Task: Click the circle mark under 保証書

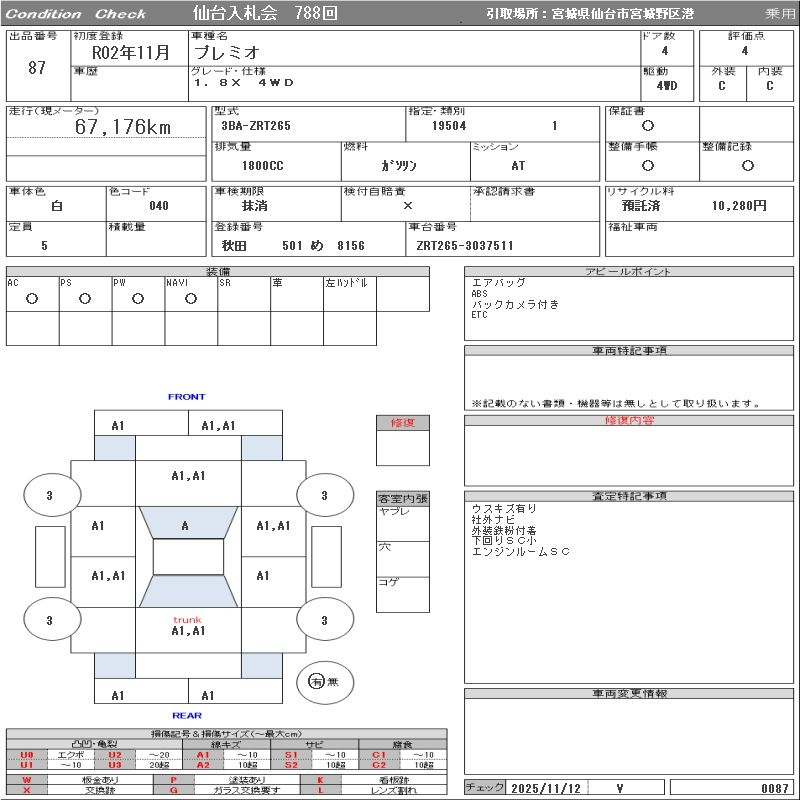Action: tap(648, 126)
